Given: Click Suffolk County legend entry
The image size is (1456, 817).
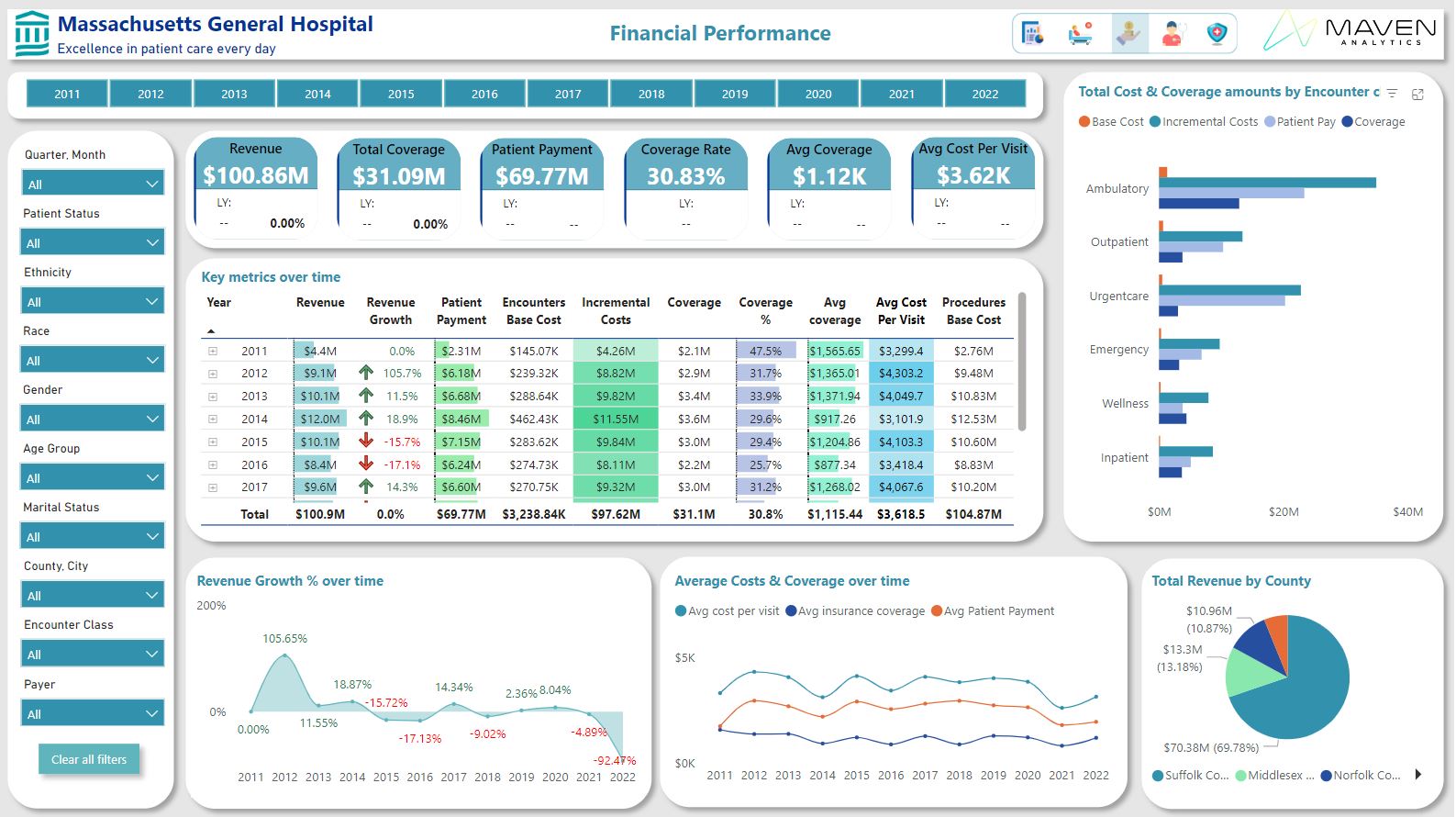Looking at the screenshot, I should pos(1190,775).
